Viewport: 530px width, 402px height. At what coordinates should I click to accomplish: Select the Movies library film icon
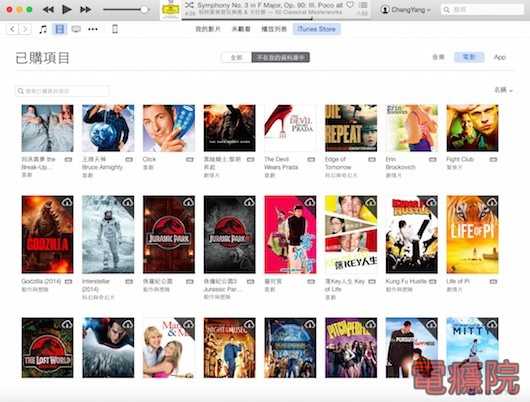point(59,29)
